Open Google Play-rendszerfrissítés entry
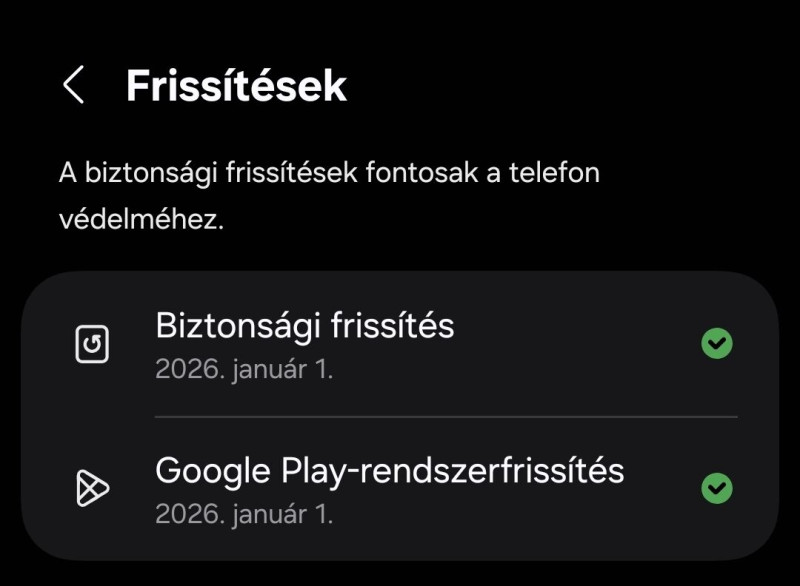This screenshot has width=800, height=586. coord(400,488)
